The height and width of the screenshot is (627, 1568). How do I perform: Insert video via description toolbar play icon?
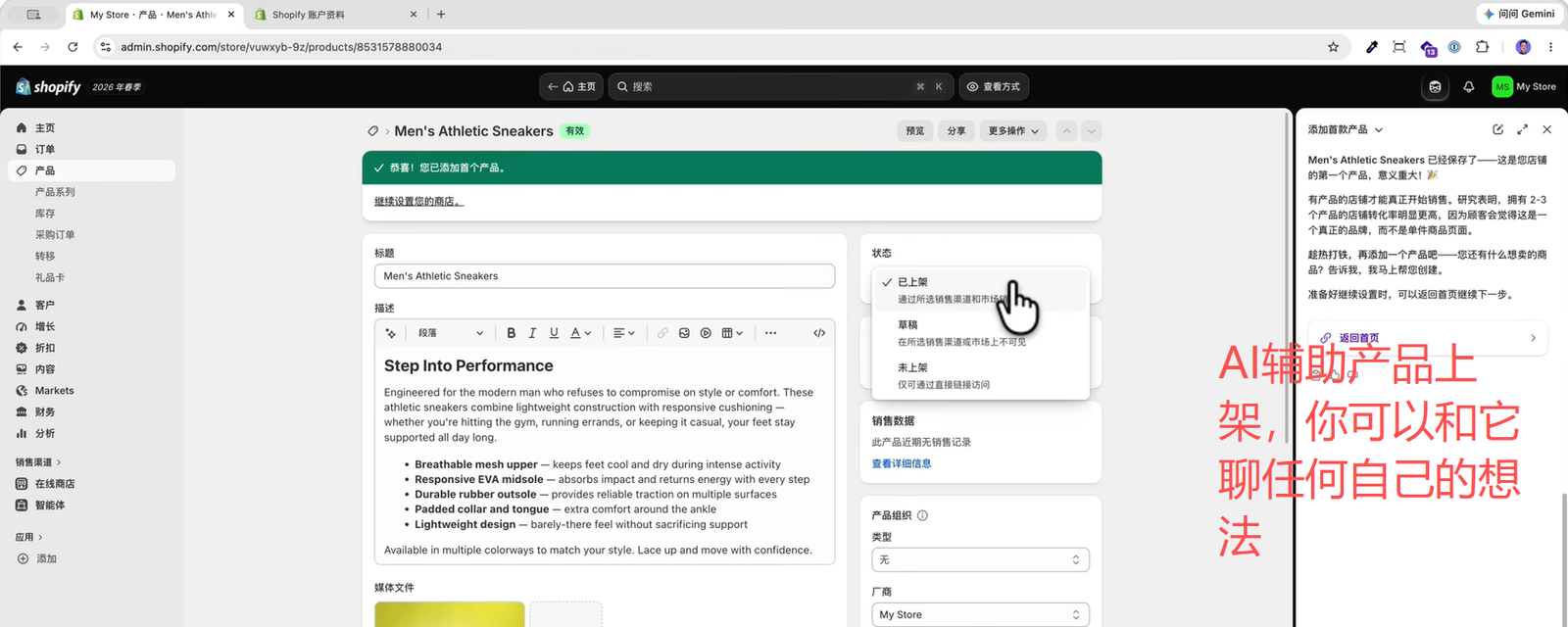point(706,333)
